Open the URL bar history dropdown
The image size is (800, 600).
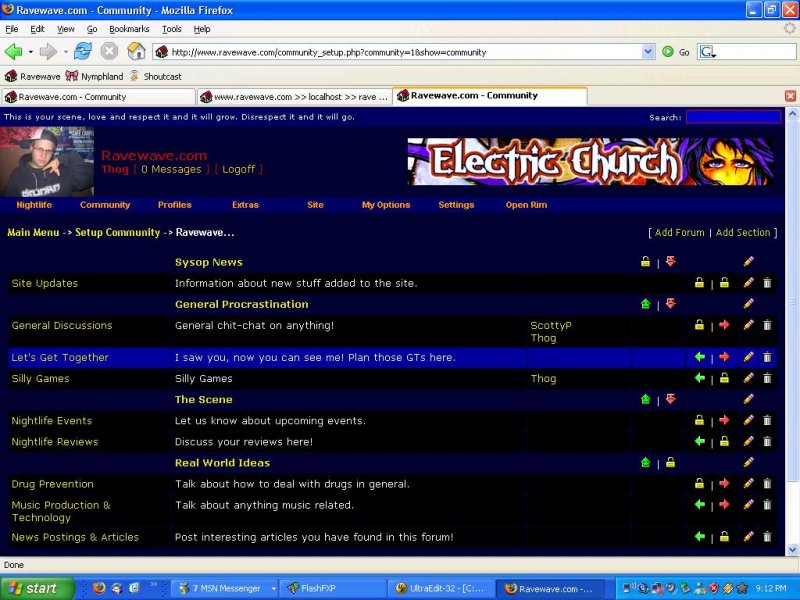[x=648, y=52]
